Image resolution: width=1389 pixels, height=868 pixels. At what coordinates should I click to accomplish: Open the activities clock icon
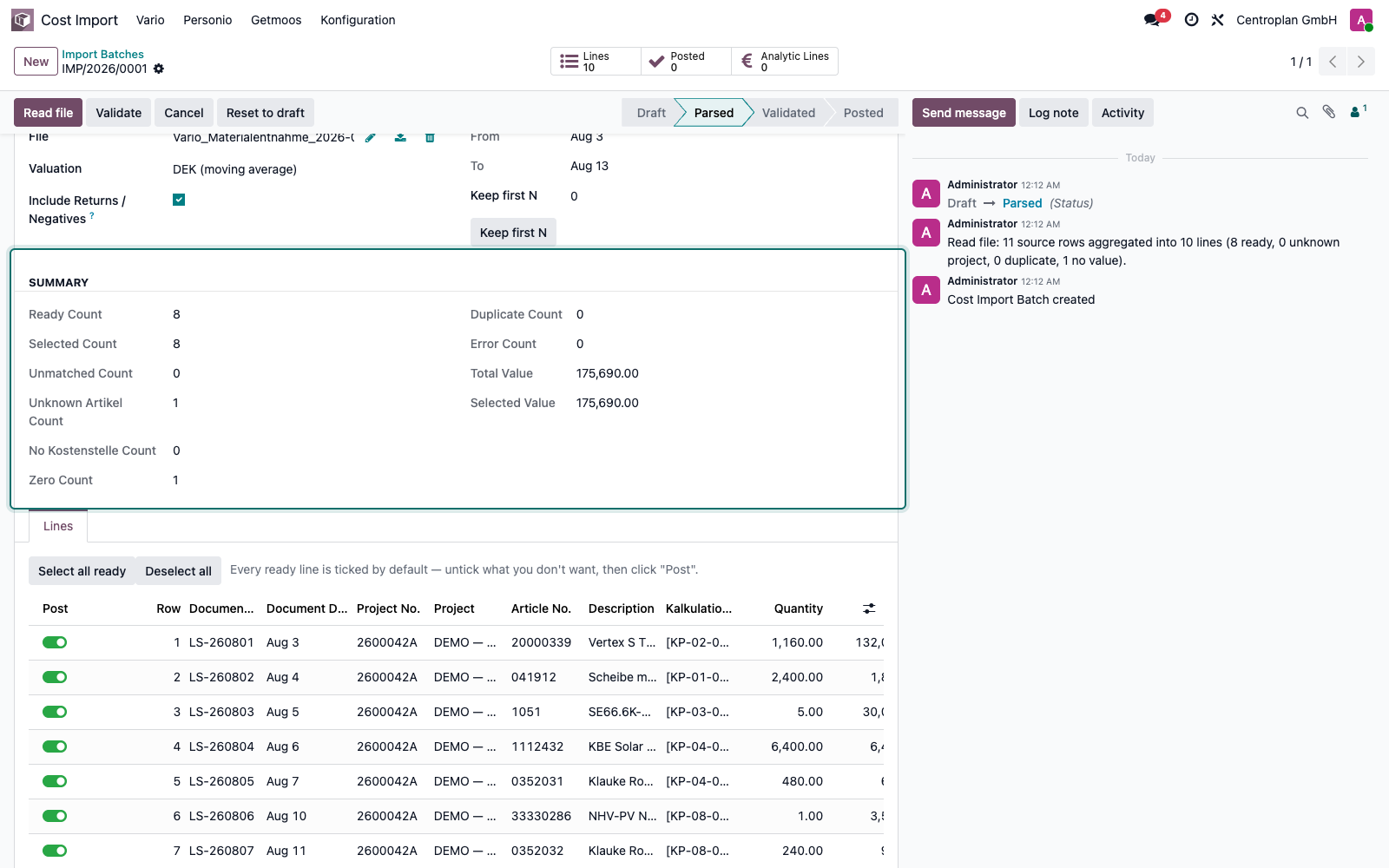click(x=1191, y=20)
